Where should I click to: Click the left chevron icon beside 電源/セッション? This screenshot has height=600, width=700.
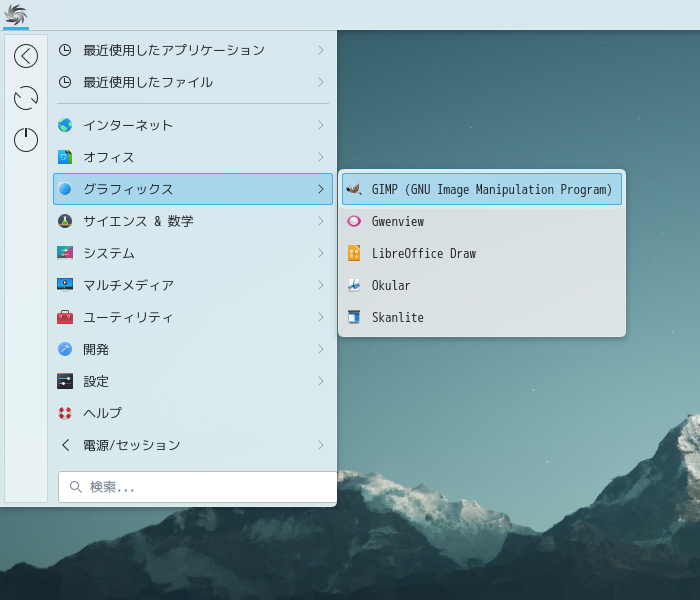tap(66, 445)
